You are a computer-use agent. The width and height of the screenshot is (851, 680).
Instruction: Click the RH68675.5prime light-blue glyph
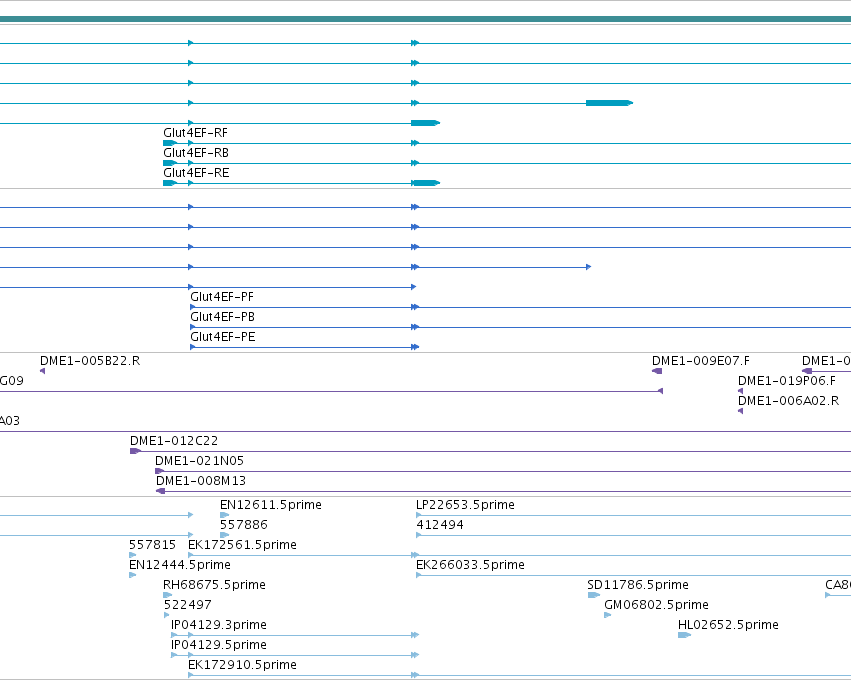[168, 595]
